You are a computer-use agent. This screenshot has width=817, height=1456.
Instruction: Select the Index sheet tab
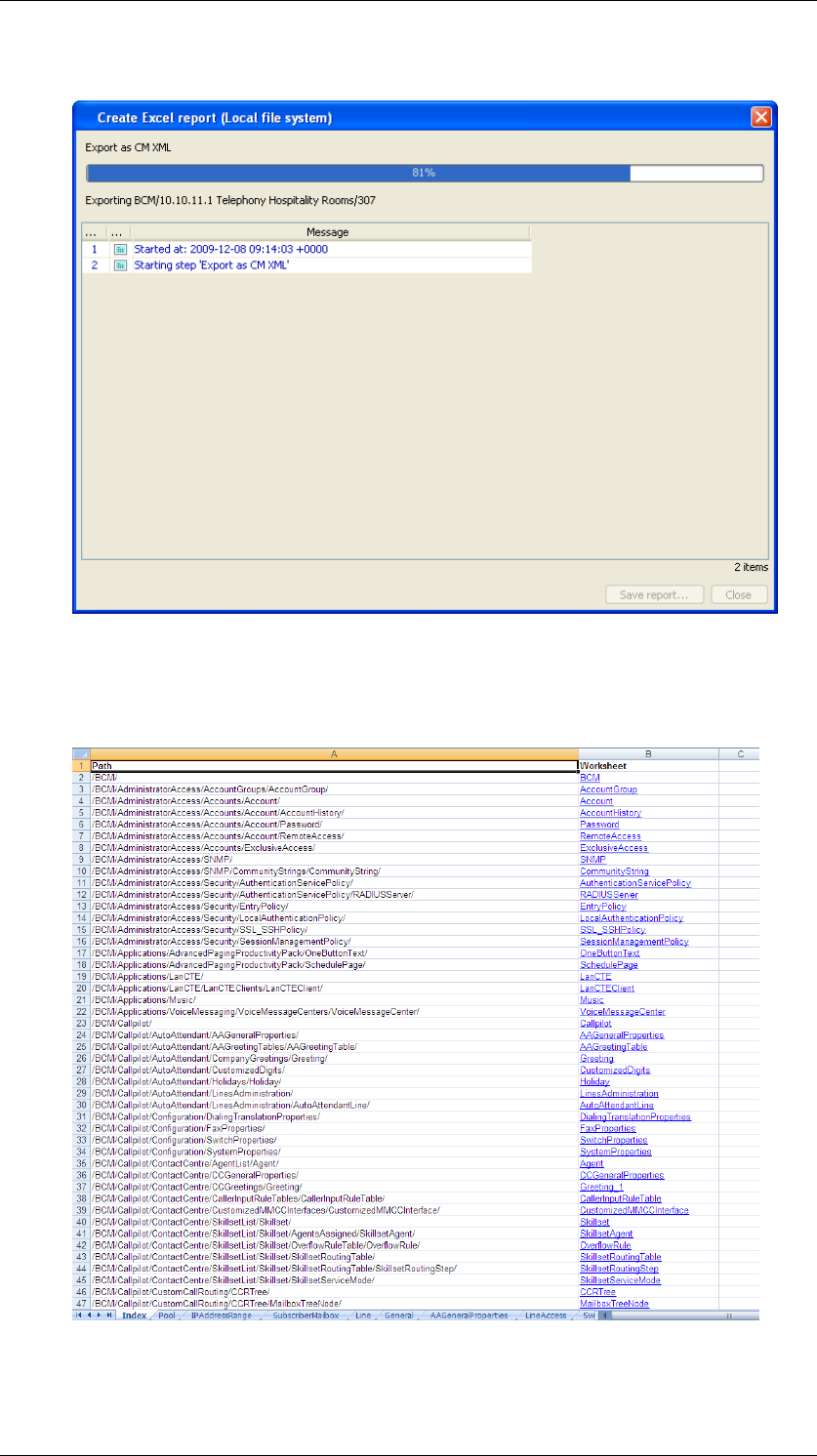(135, 1315)
